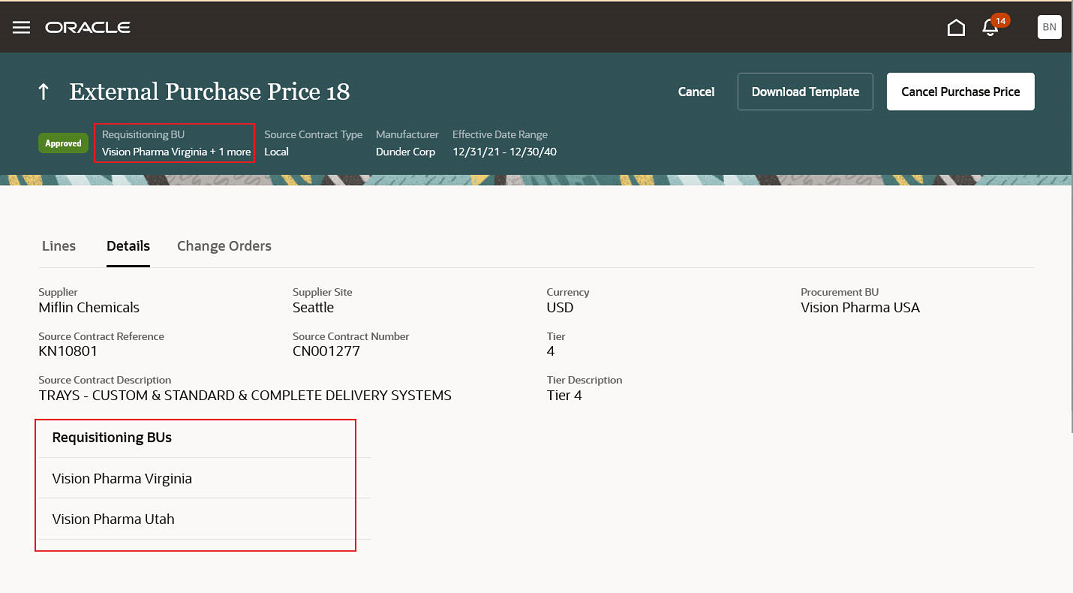
Task: Click Download Template button
Action: pos(805,92)
